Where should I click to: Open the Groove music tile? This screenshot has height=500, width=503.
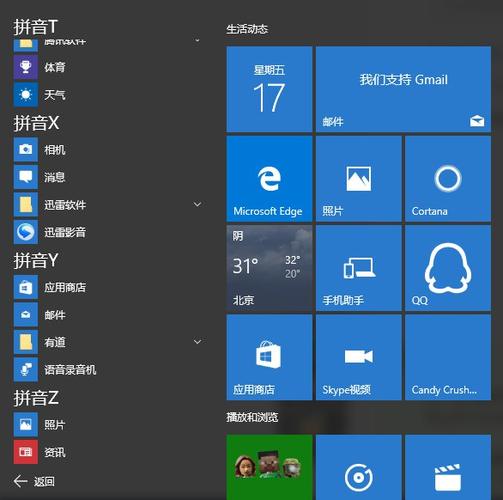point(359,467)
